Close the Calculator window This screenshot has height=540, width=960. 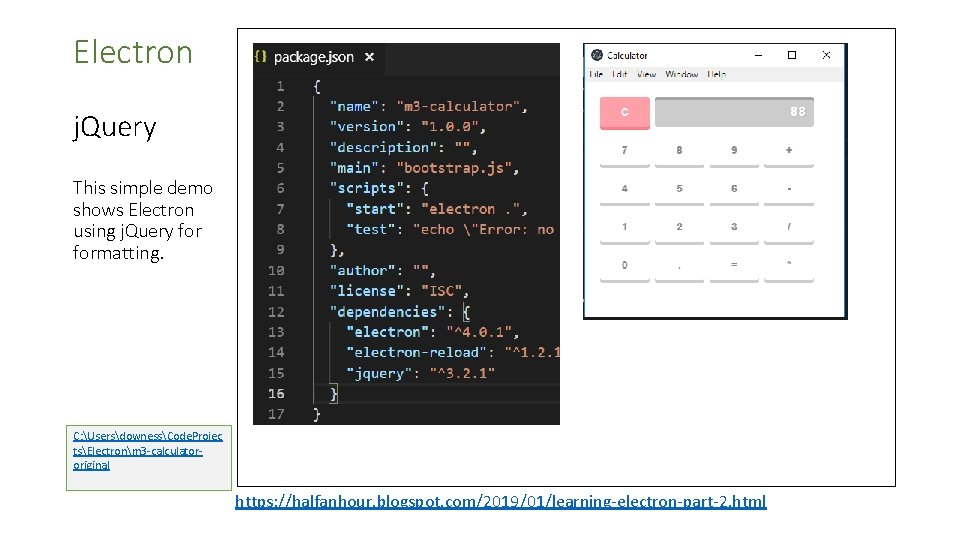pyautogui.click(x=826, y=55)
